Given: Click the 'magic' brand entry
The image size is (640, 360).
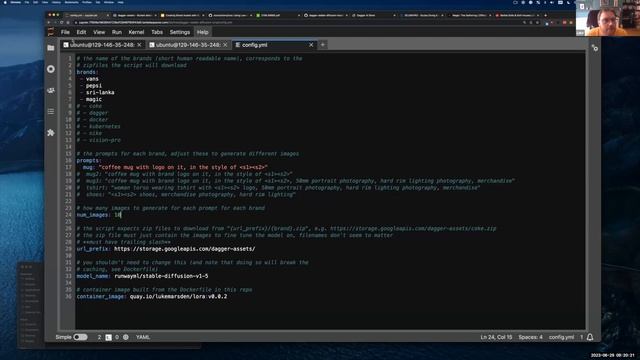Looking at the screenshot, I should tap(94, 99).
